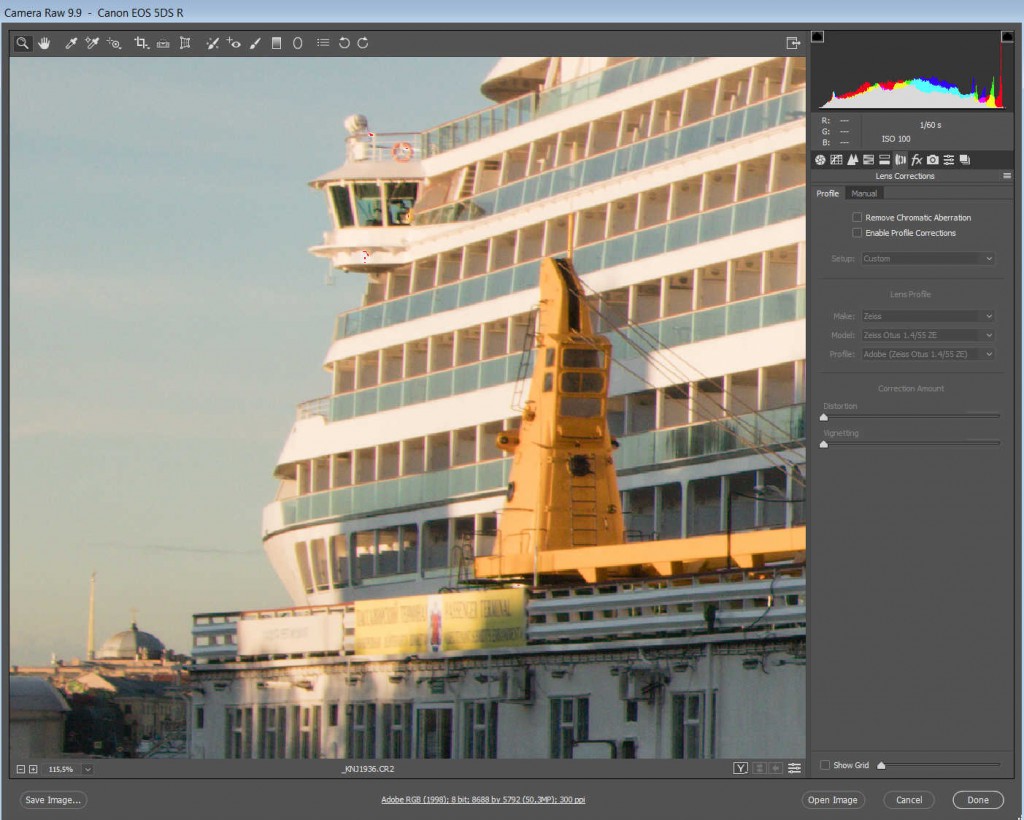Select the White Balance eyedropper tool
Viewport: 1024px width, 820px height.
click(x=71, y=43)
